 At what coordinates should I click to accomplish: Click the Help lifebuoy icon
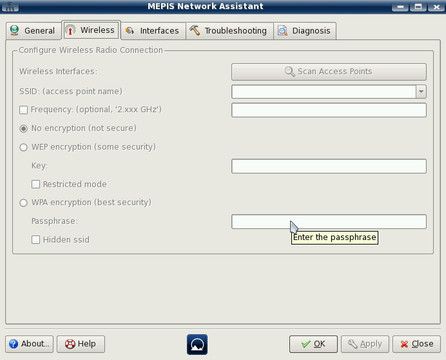(70, 344)
